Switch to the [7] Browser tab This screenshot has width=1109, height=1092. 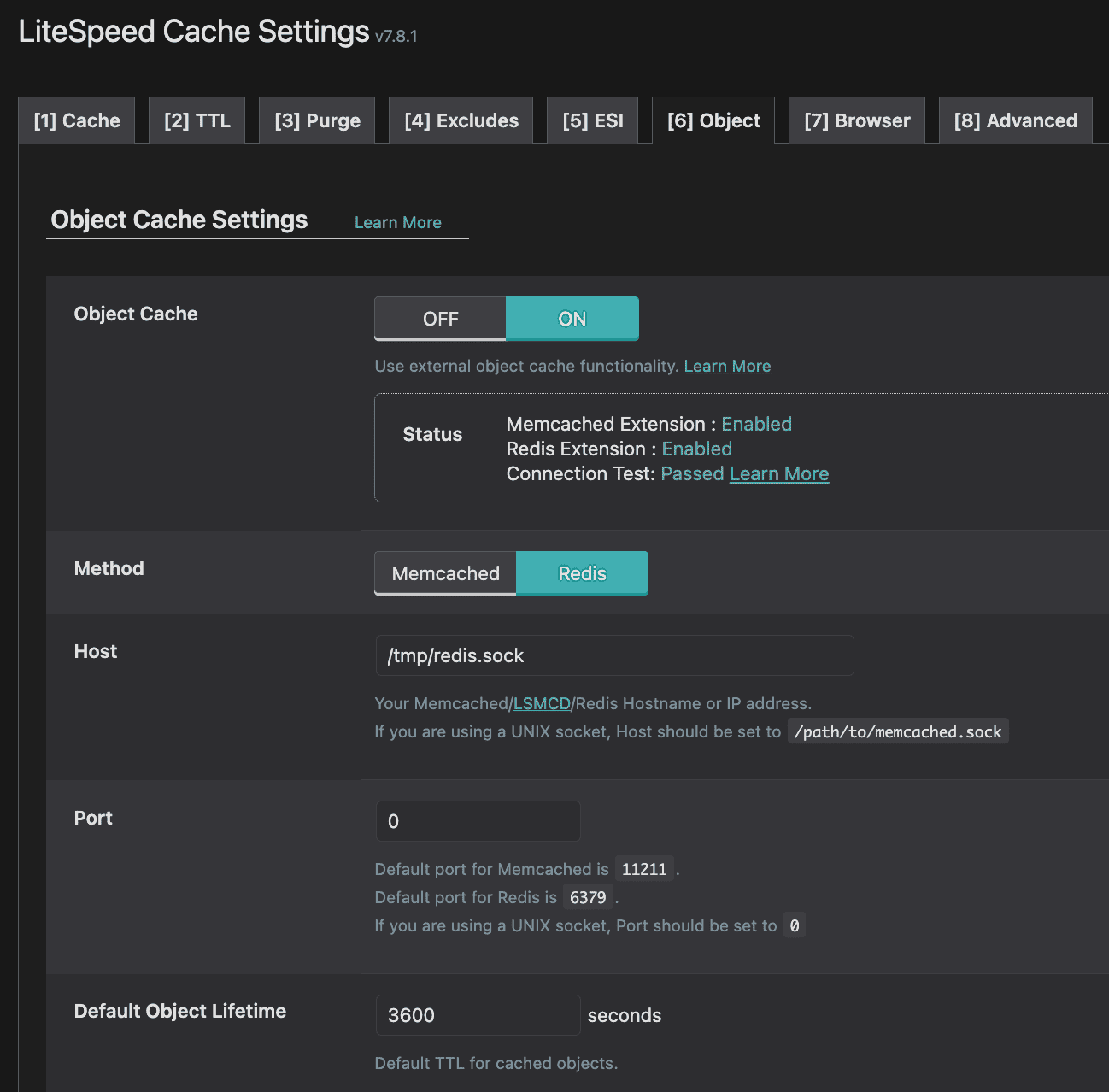857,120
